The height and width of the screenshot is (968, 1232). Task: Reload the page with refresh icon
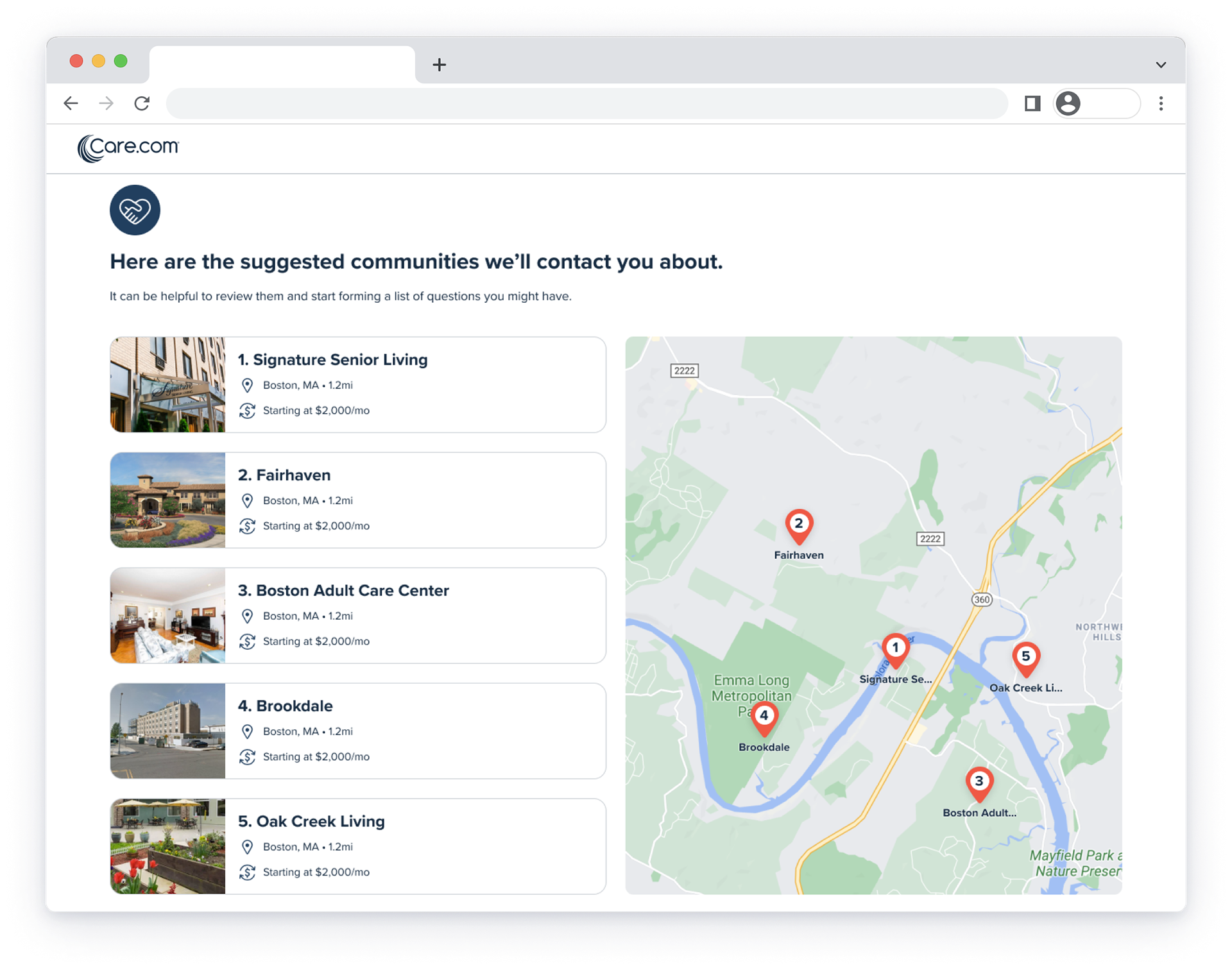point(142,103)
